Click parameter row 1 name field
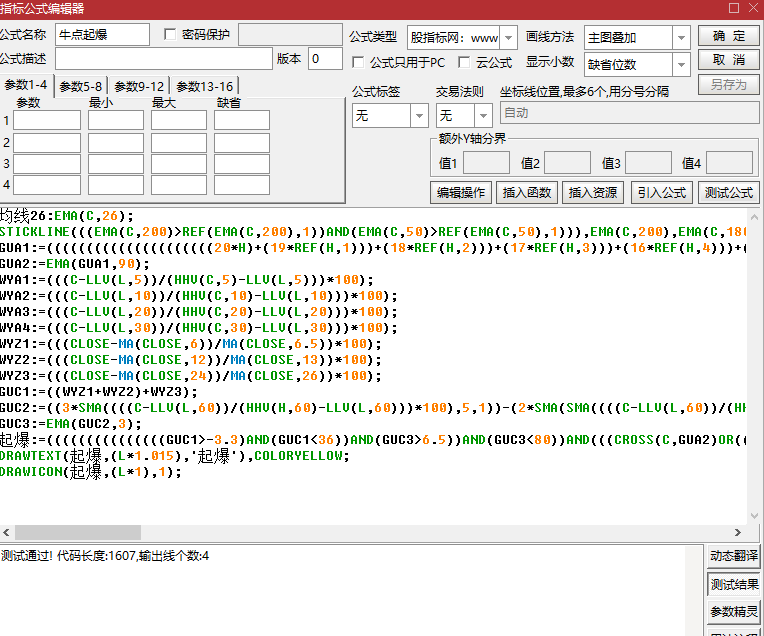Image resolution: width=764 pixels, height=636 pixels. (x=47, y=120)
